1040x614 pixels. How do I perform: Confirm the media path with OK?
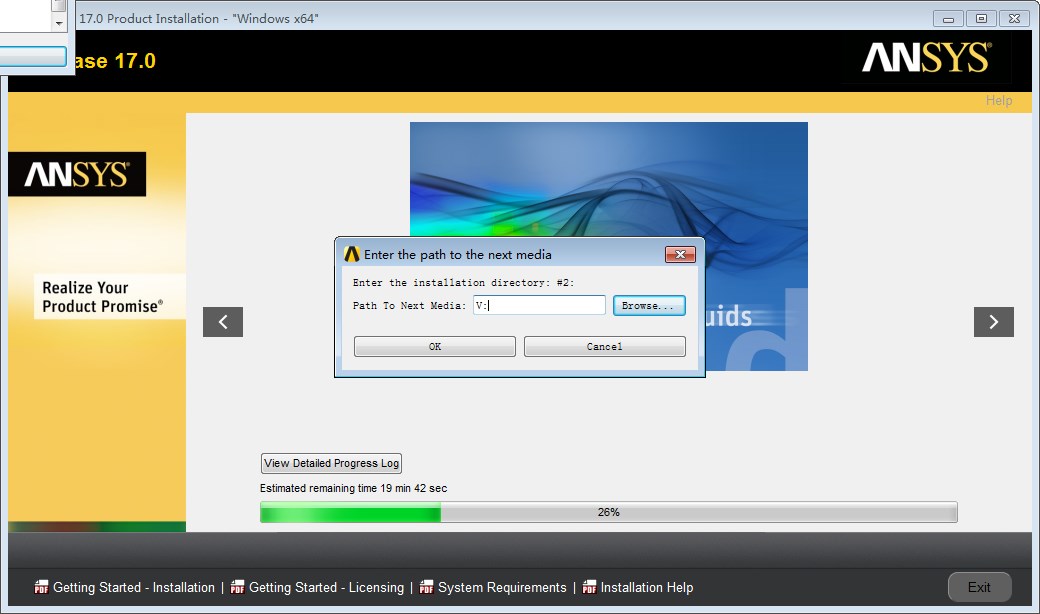[x=435, y=346]
